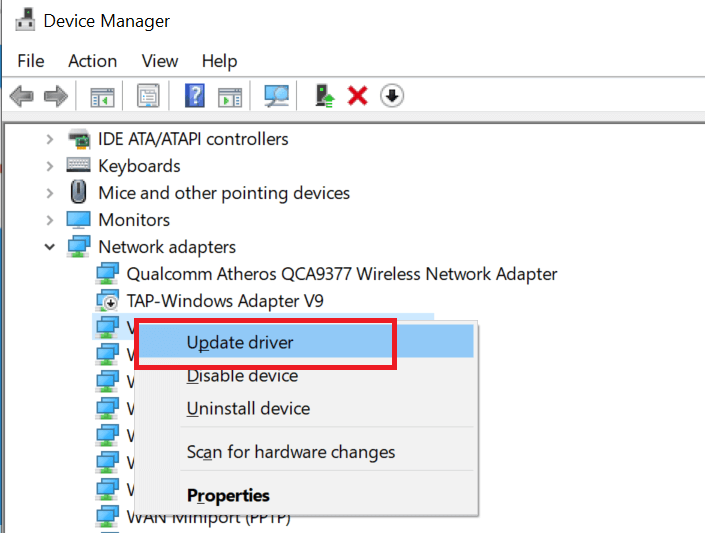Viewport: 705px width, 533px height.
Task: Select Mice and other pointing devices label
Action: [x=224, y=193]
